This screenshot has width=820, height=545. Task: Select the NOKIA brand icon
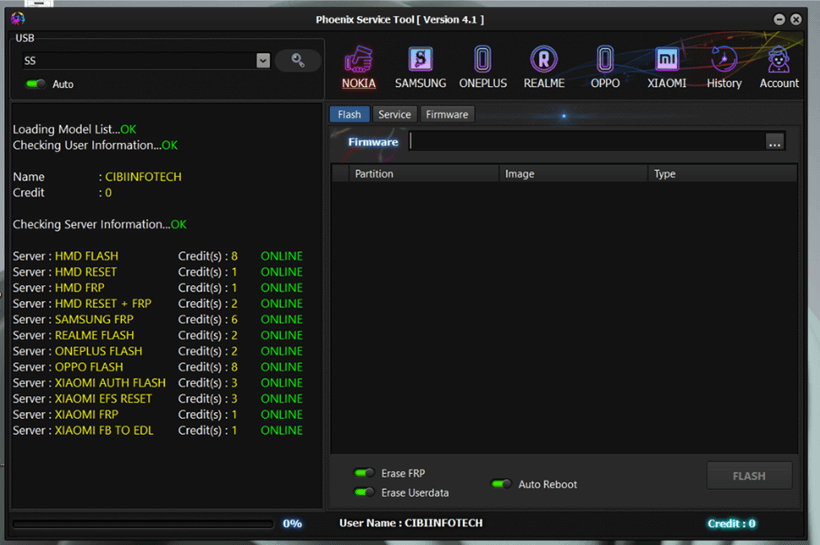(x=358, y=61)
